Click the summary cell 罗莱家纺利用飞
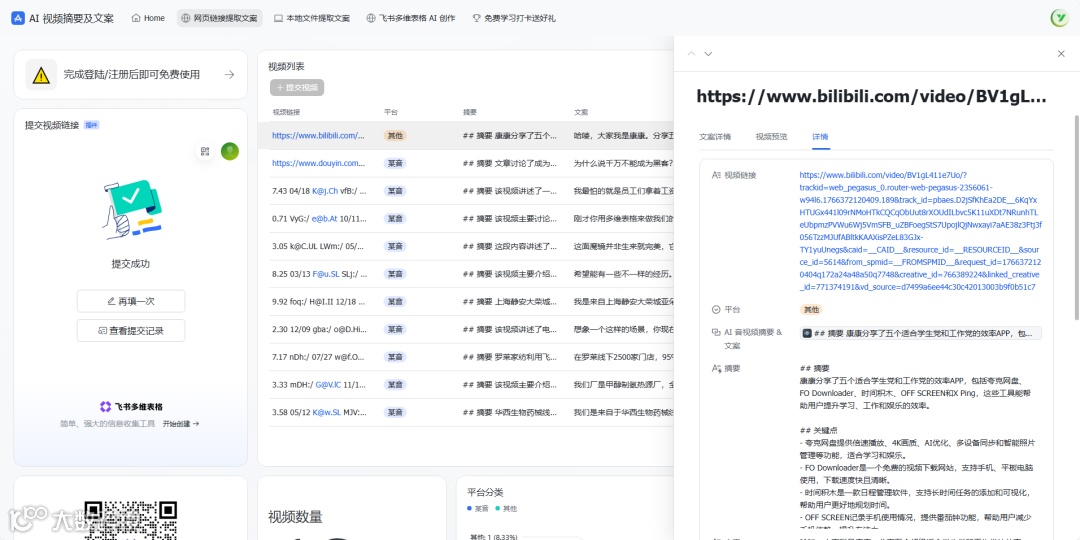1080x540 pixels. pos(510,357)
